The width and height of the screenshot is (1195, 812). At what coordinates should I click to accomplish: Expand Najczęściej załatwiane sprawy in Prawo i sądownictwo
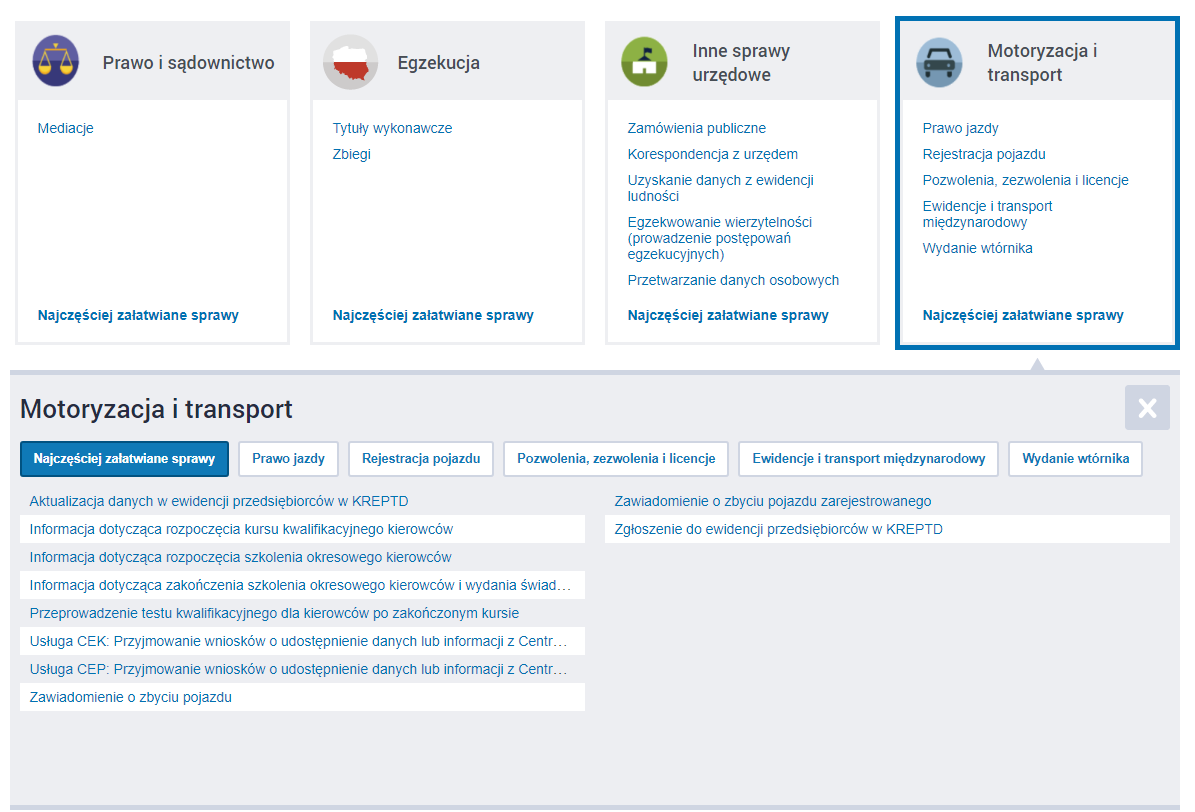coord(138,315)
